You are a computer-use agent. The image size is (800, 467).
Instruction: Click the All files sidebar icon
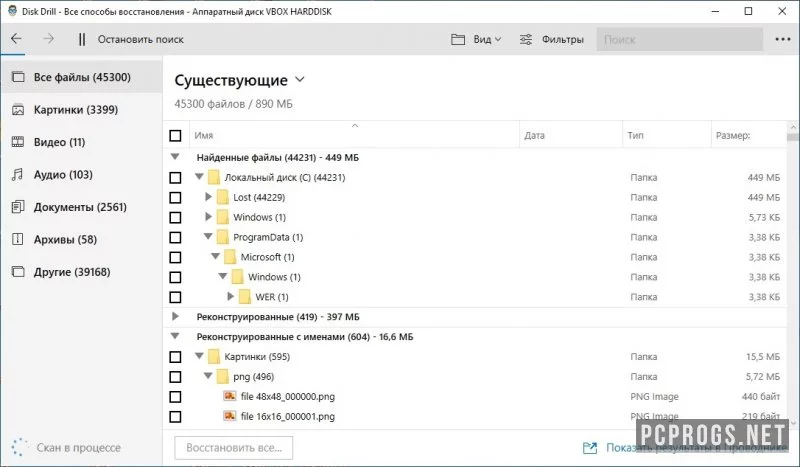(x=18, y=77)
